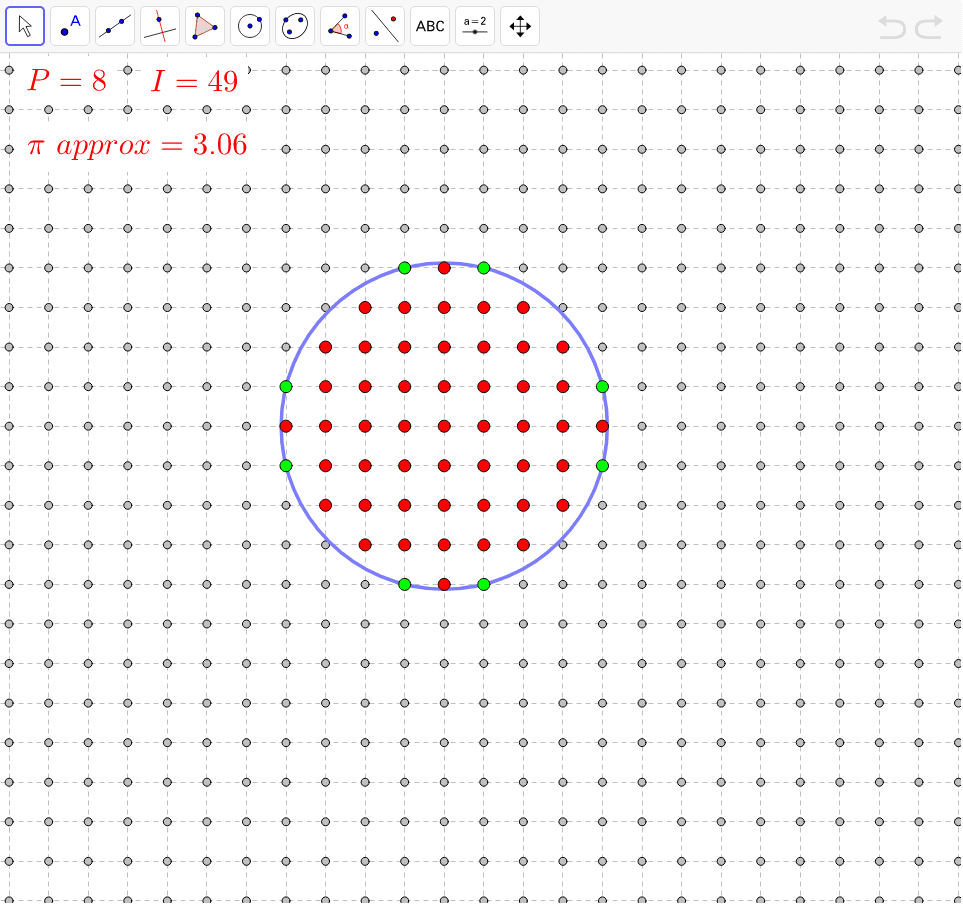This screenshot has width=963, height=905.
Task: Select the Angle measurement tool
Action: [x=339, y=25]
